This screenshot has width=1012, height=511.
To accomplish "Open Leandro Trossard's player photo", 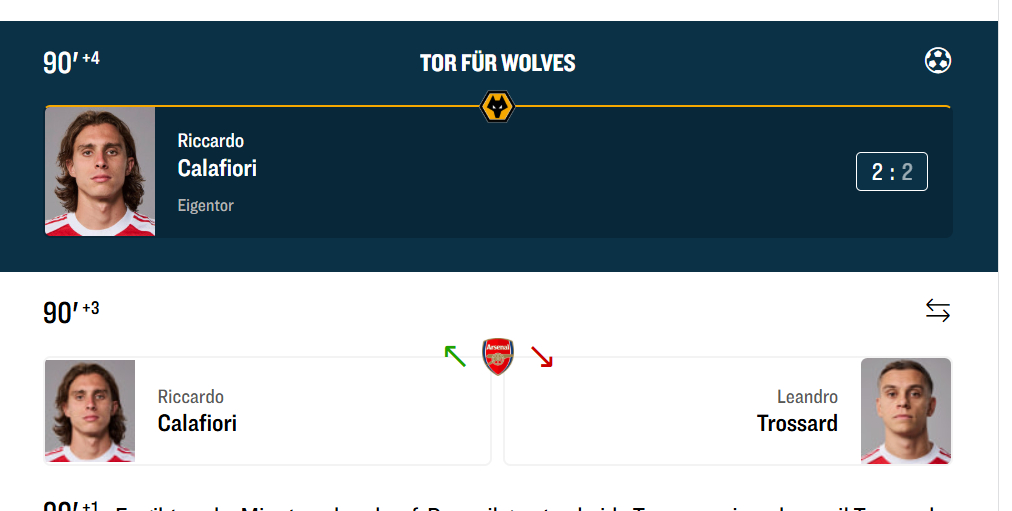I will click(905, 410).
